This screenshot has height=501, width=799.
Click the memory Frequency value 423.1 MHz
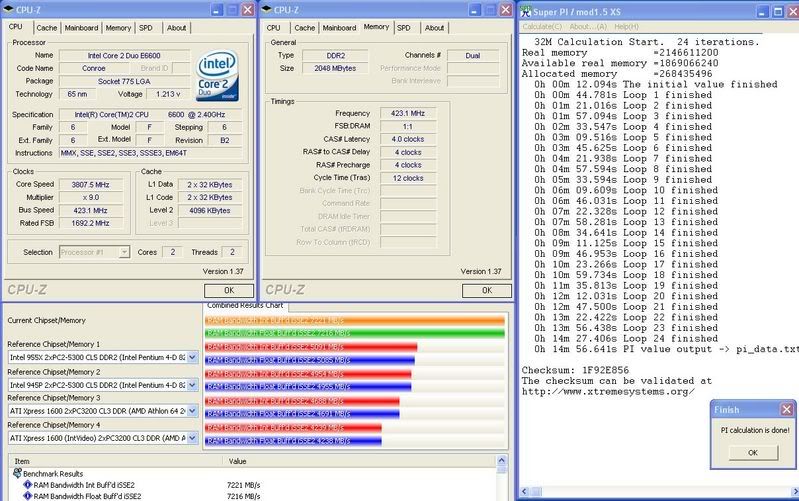pos(408,113)
